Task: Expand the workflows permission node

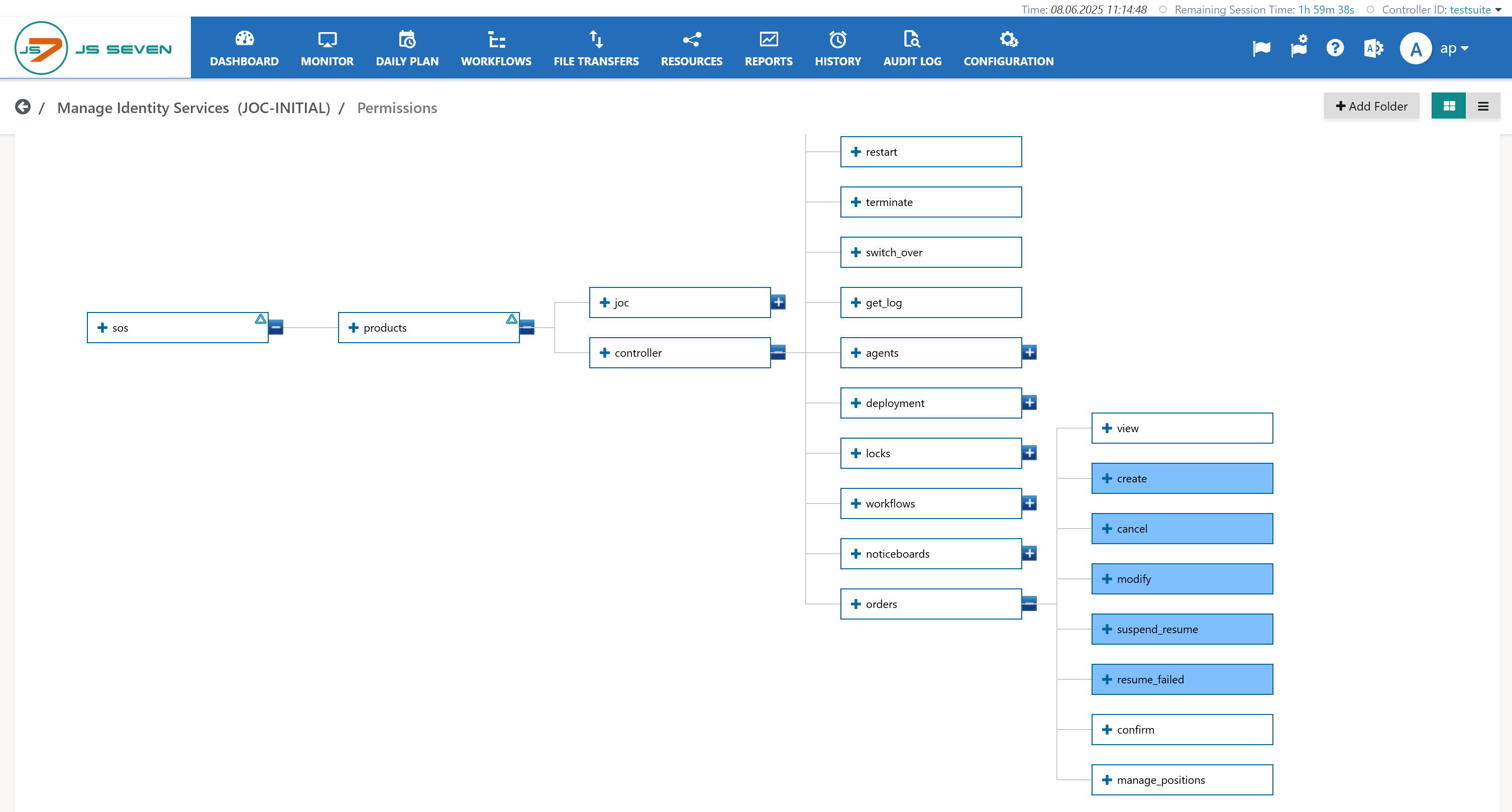Action: click(1030, 503)
